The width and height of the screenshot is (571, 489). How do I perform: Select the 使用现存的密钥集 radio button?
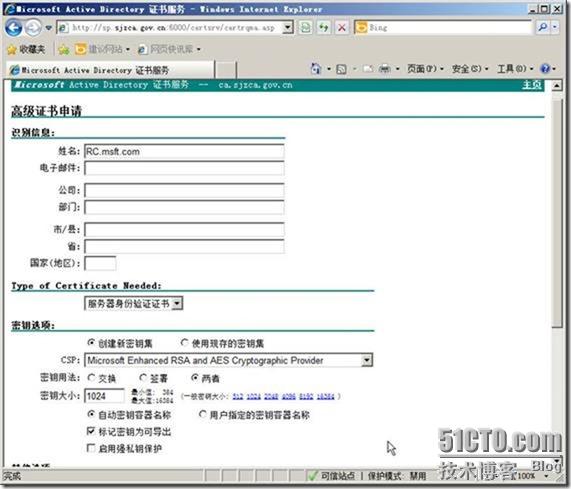pyautogui.click(x=185, y=343)
